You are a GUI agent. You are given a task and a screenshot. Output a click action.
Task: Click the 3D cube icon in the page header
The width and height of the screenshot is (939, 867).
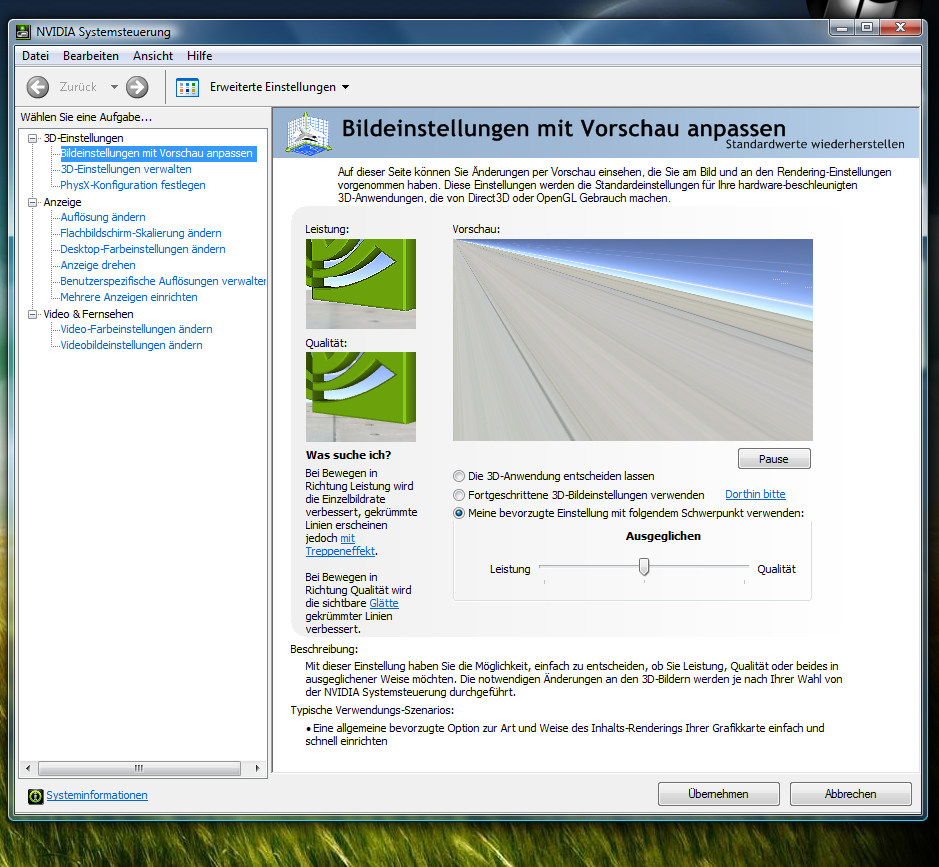pyautogui.click(x=308, y=132)
